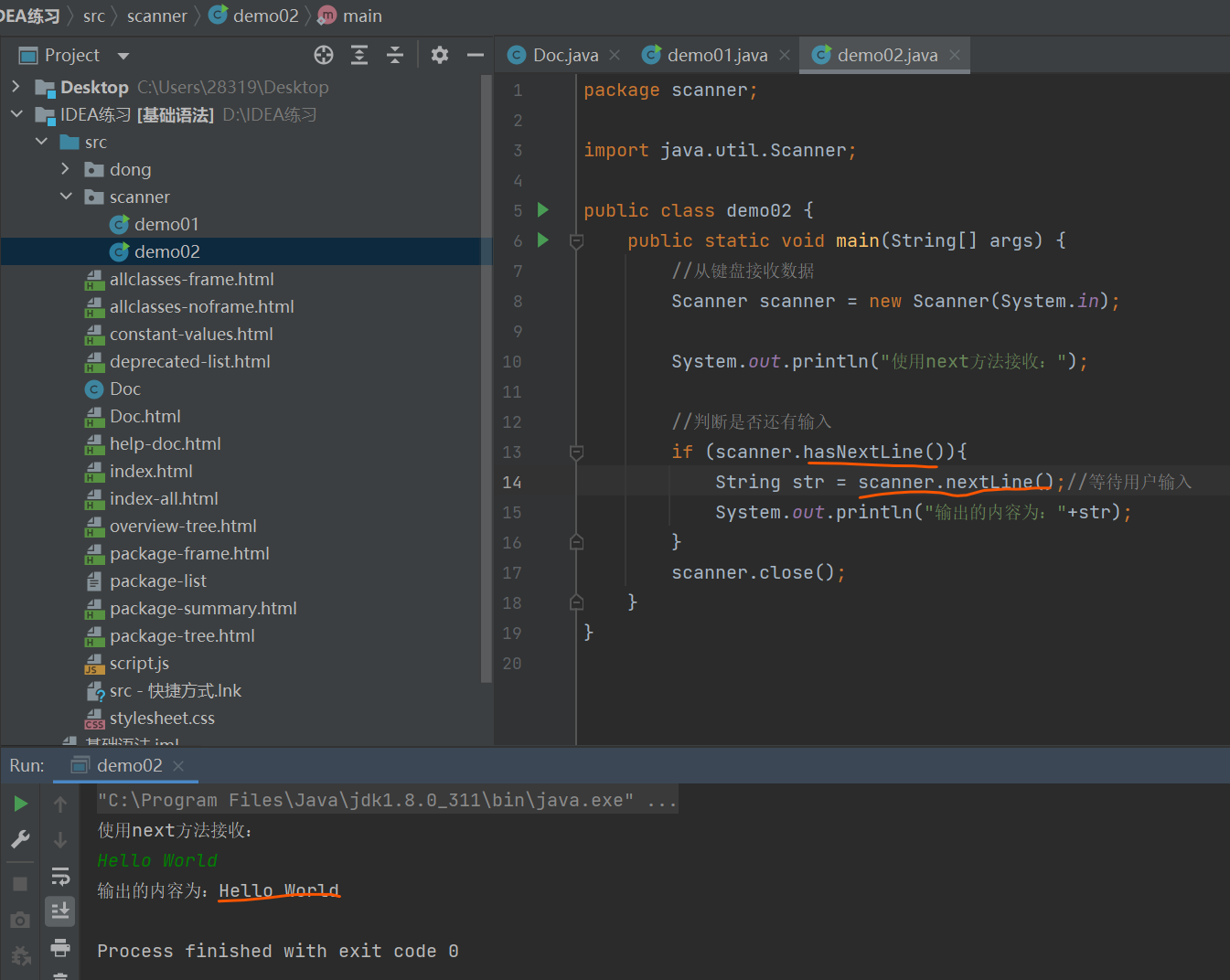The image size is (1230, 980).
Task: Collapse the scanner package folder
Action: point(66,197)
